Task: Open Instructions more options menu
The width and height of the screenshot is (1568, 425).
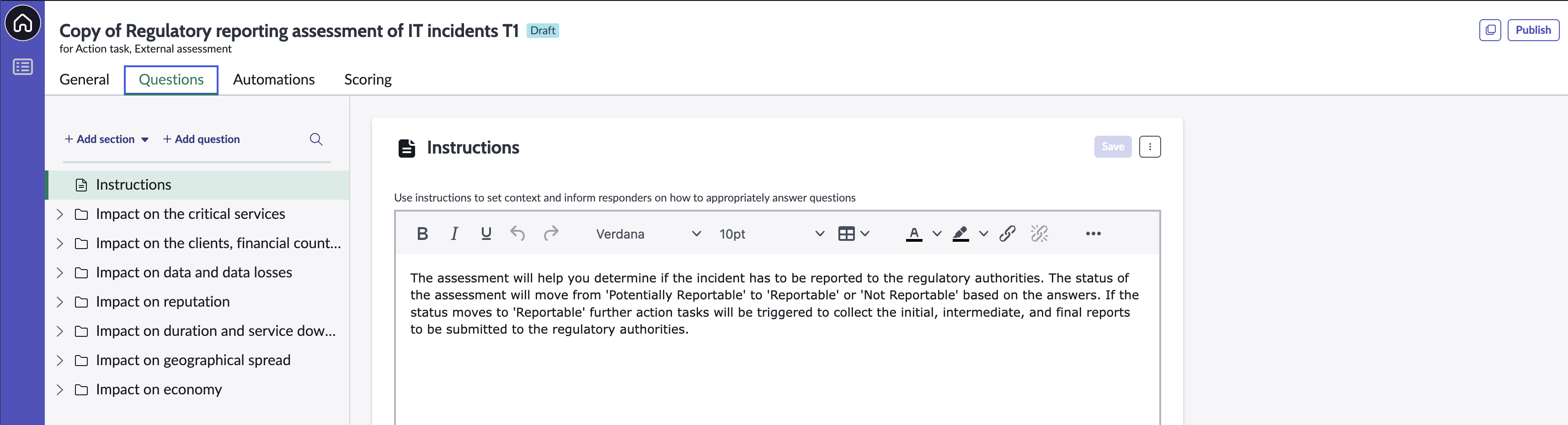Action: [x=1150, y=147]
